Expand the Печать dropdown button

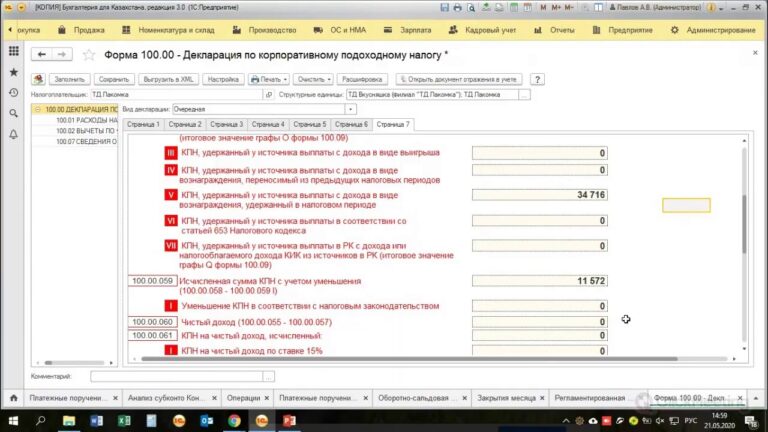point(268,79)
